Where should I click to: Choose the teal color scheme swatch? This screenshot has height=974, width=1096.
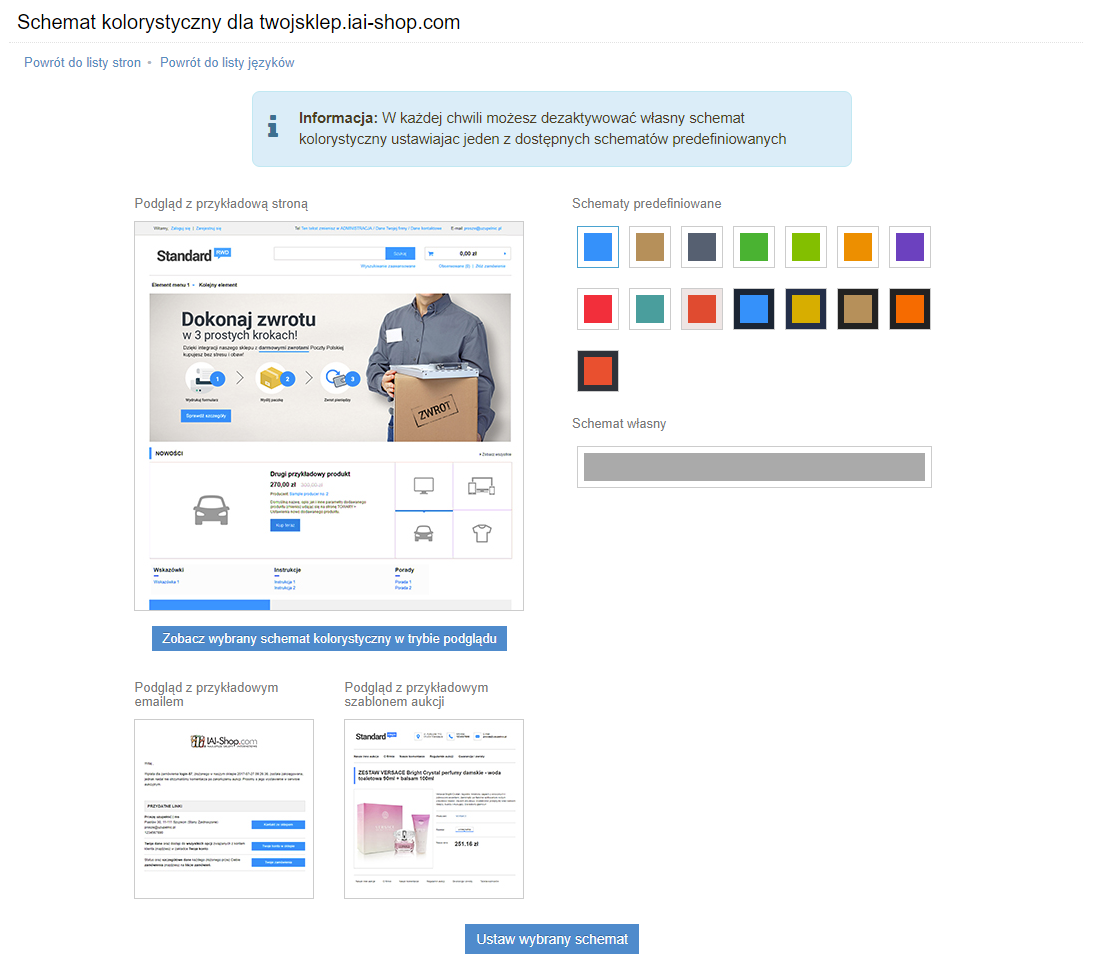point(649,309)
